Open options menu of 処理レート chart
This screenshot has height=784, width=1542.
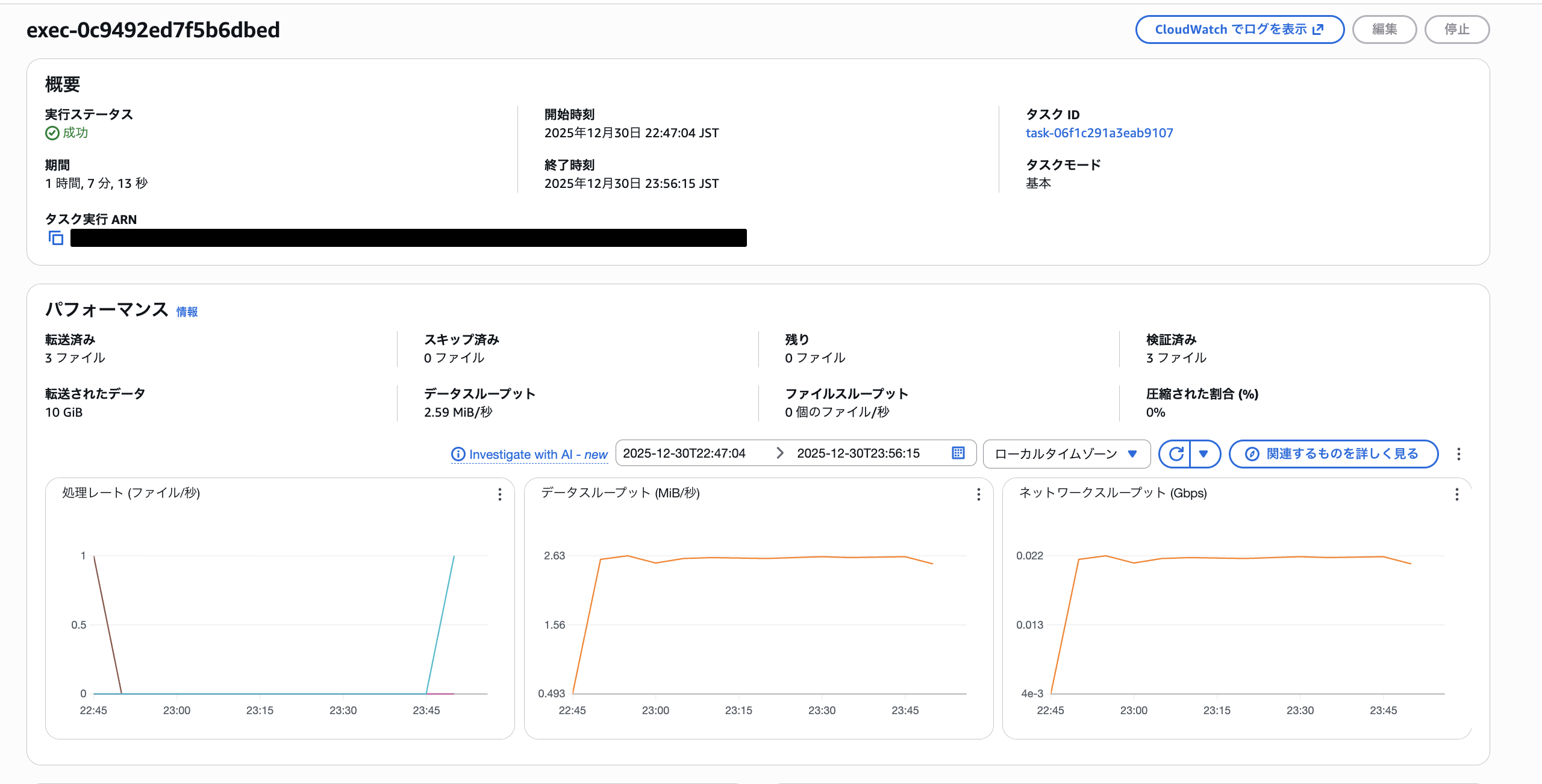499,495
